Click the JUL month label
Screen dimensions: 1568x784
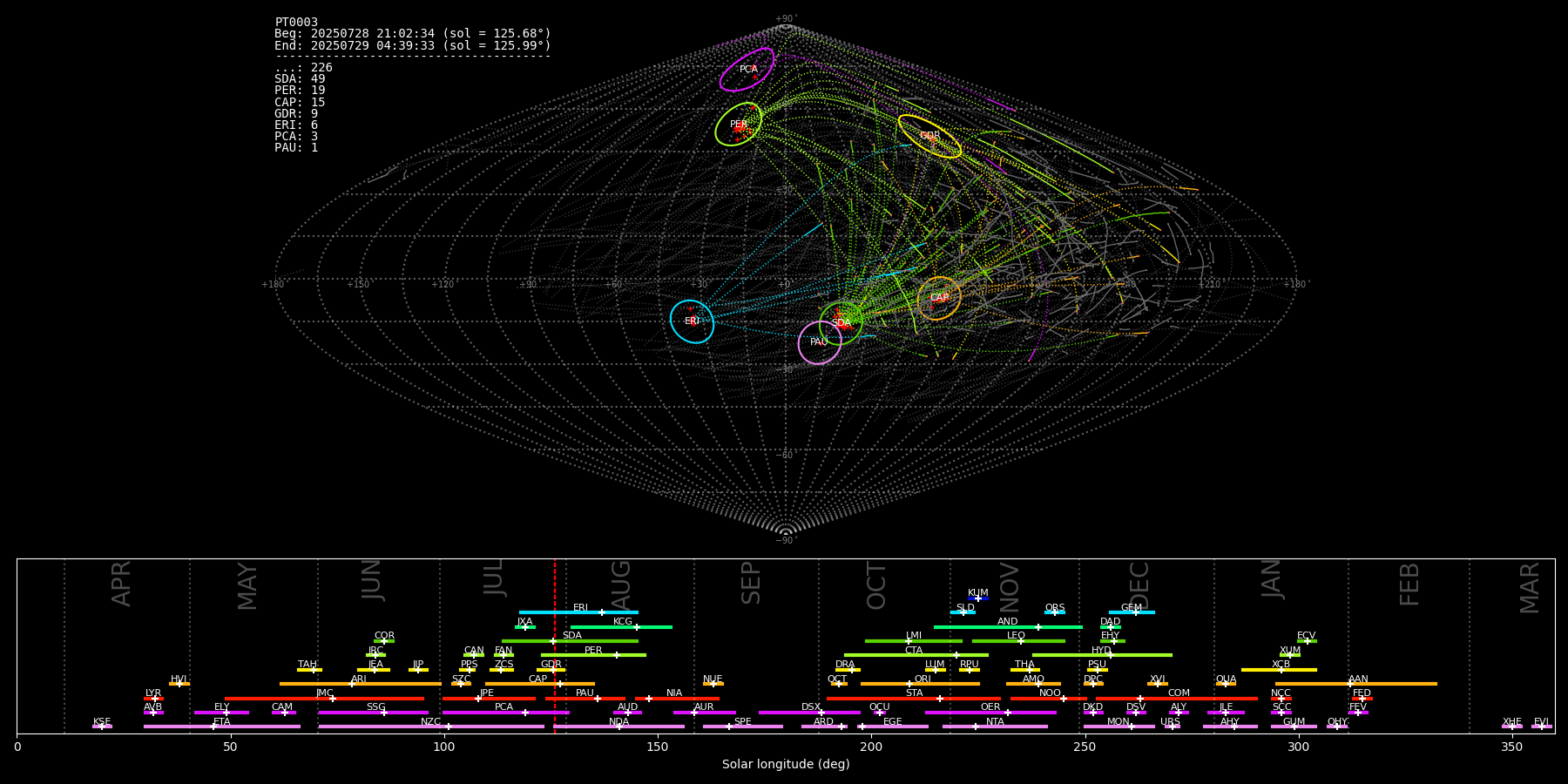(x=493, y=578)
